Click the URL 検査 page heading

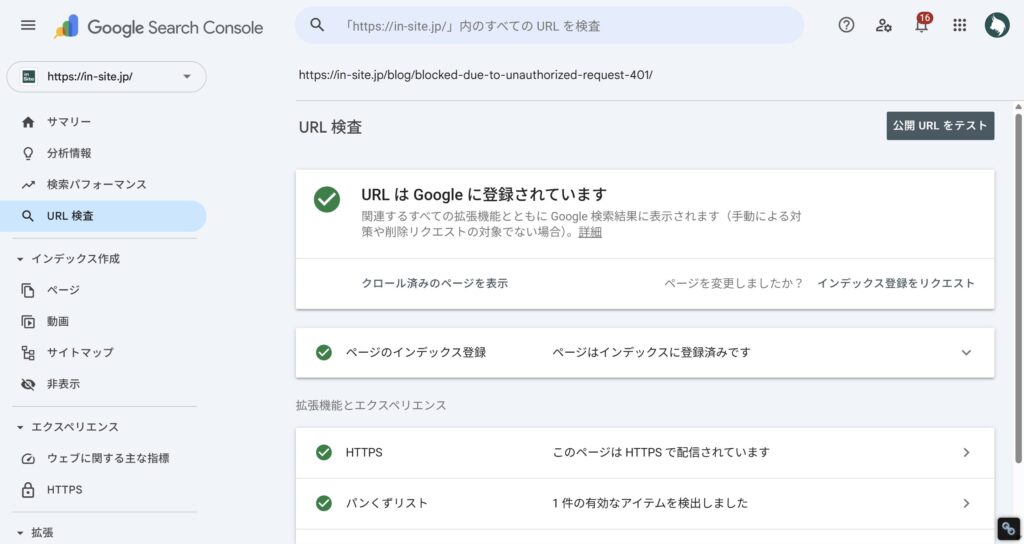[x=330, y=127]
